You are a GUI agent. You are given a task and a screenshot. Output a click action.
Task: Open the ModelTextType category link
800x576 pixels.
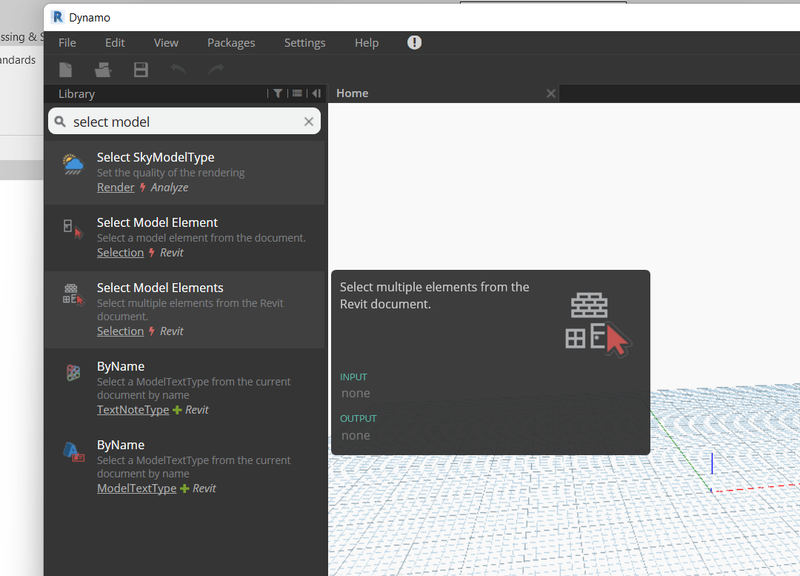pyautogui.click(x=137, y=488)
